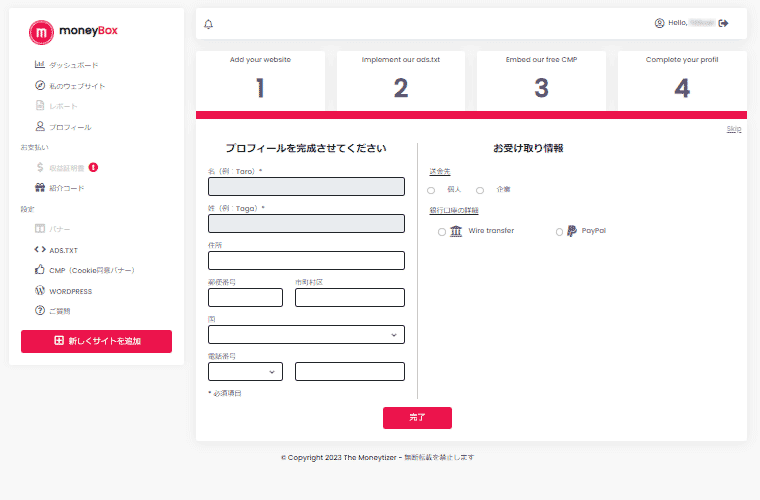The width and height of the screenshot is (760, 500).
Task: Click the Skip link
Action: pyautogui.click(x=734, y=129)
